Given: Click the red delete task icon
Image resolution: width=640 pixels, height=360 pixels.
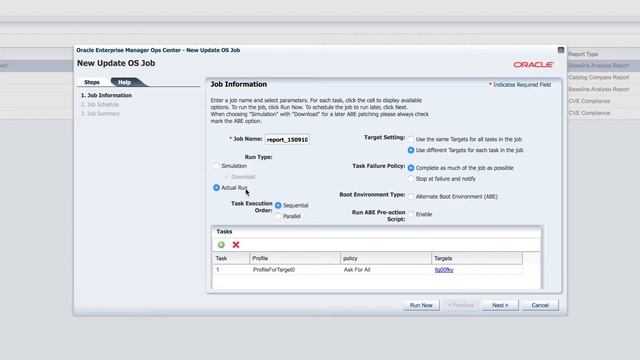Looking at the screenshot, I should coord(236,245).
